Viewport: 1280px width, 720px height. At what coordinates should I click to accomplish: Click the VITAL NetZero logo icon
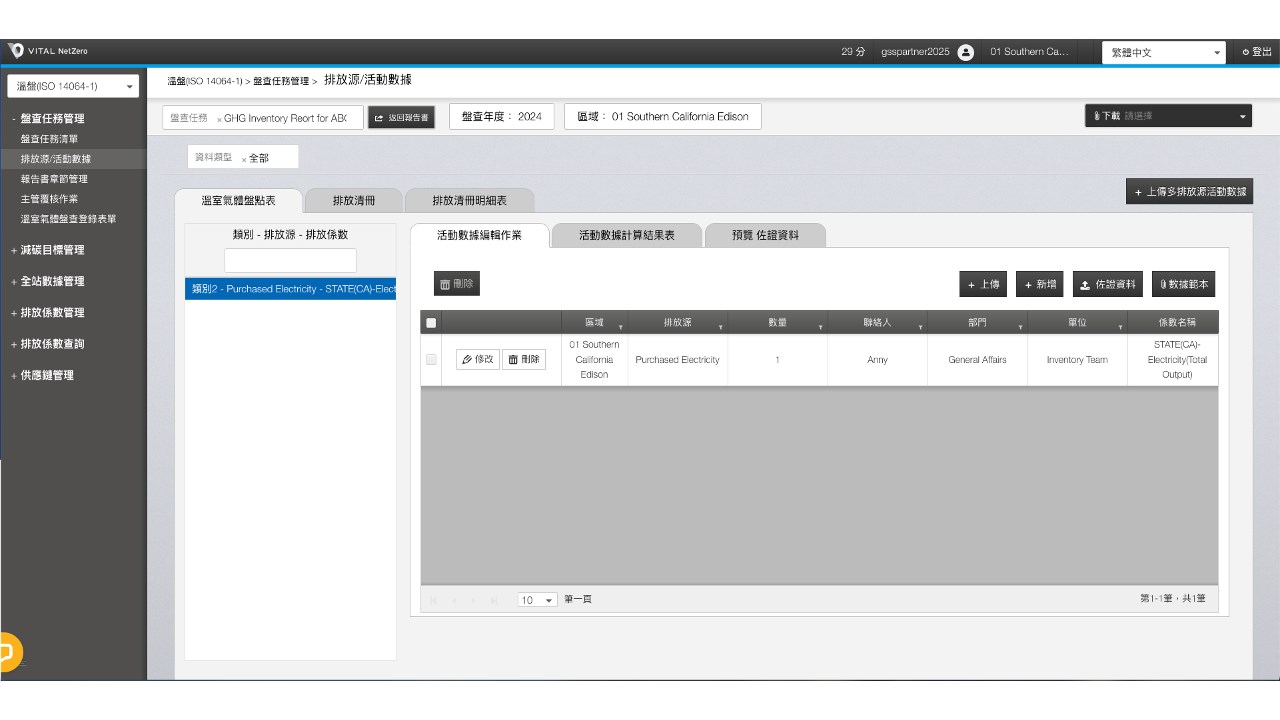coord(16,51)
